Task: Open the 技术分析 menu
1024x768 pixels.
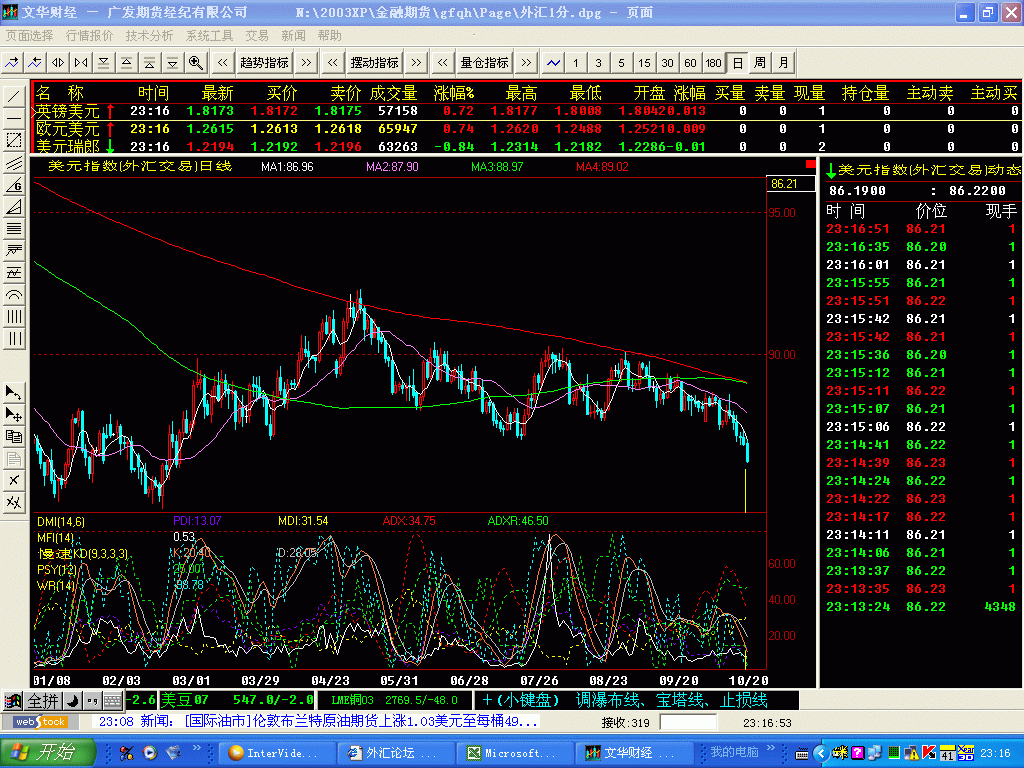Action: click(150, 35)
